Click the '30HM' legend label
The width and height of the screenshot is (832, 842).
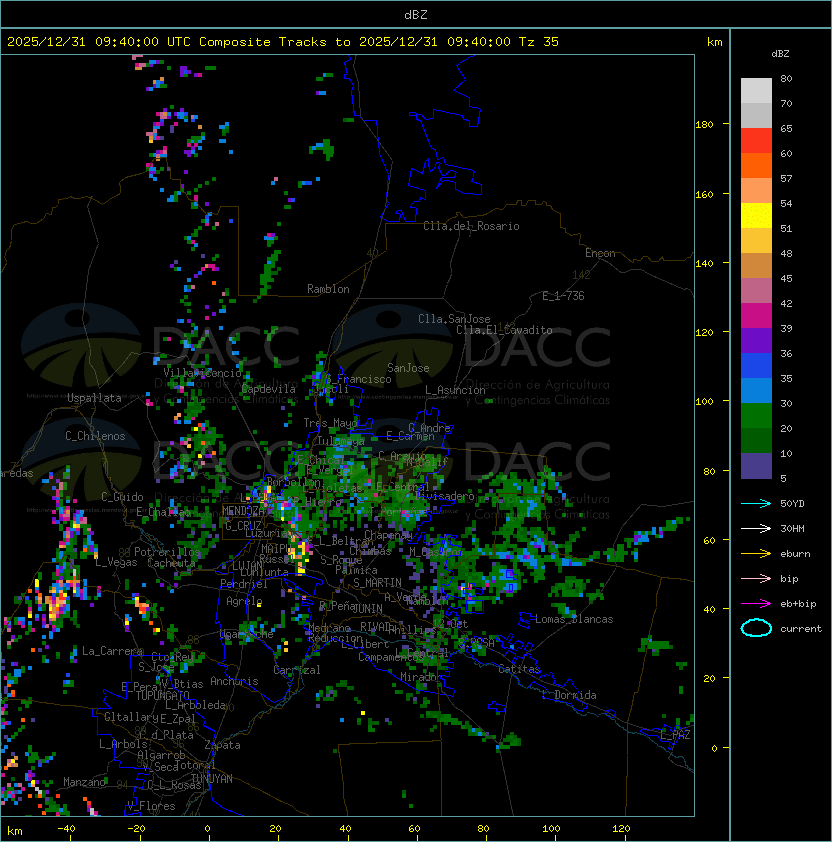point(792,528)
